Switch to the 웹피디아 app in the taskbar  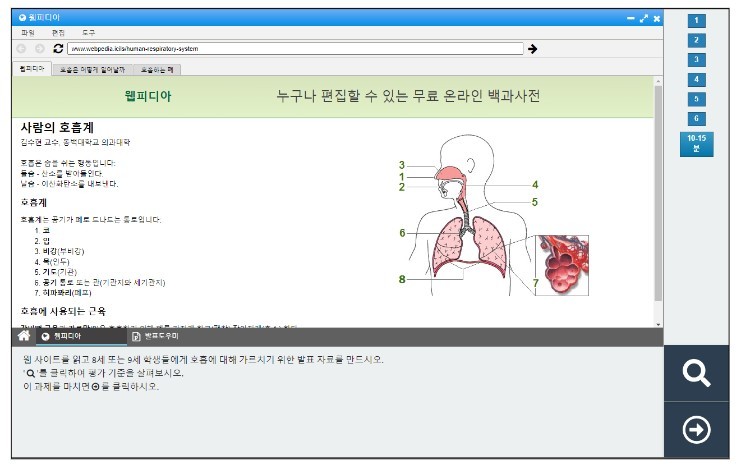click(x=81, y=336)
